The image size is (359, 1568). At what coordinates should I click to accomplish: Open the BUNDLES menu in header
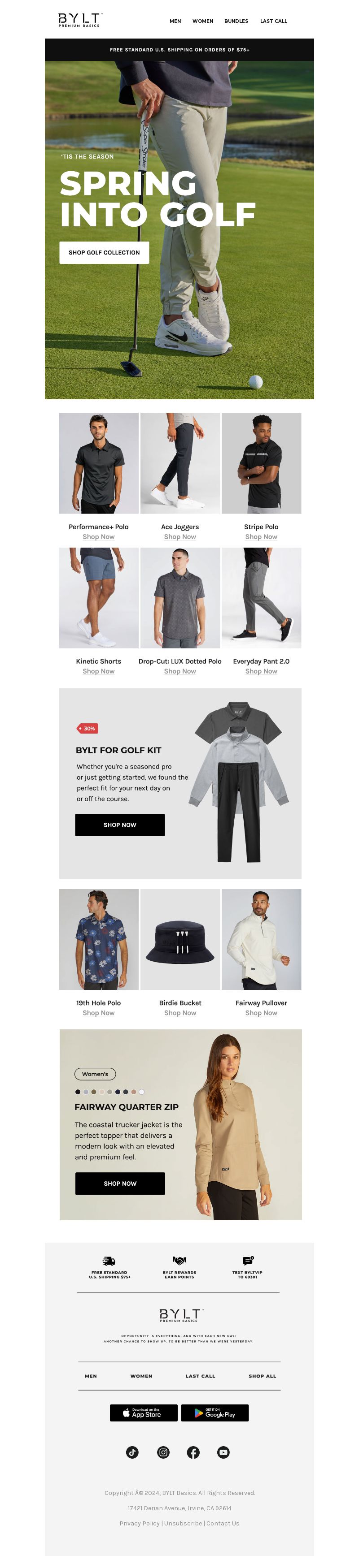coord(236,22)
